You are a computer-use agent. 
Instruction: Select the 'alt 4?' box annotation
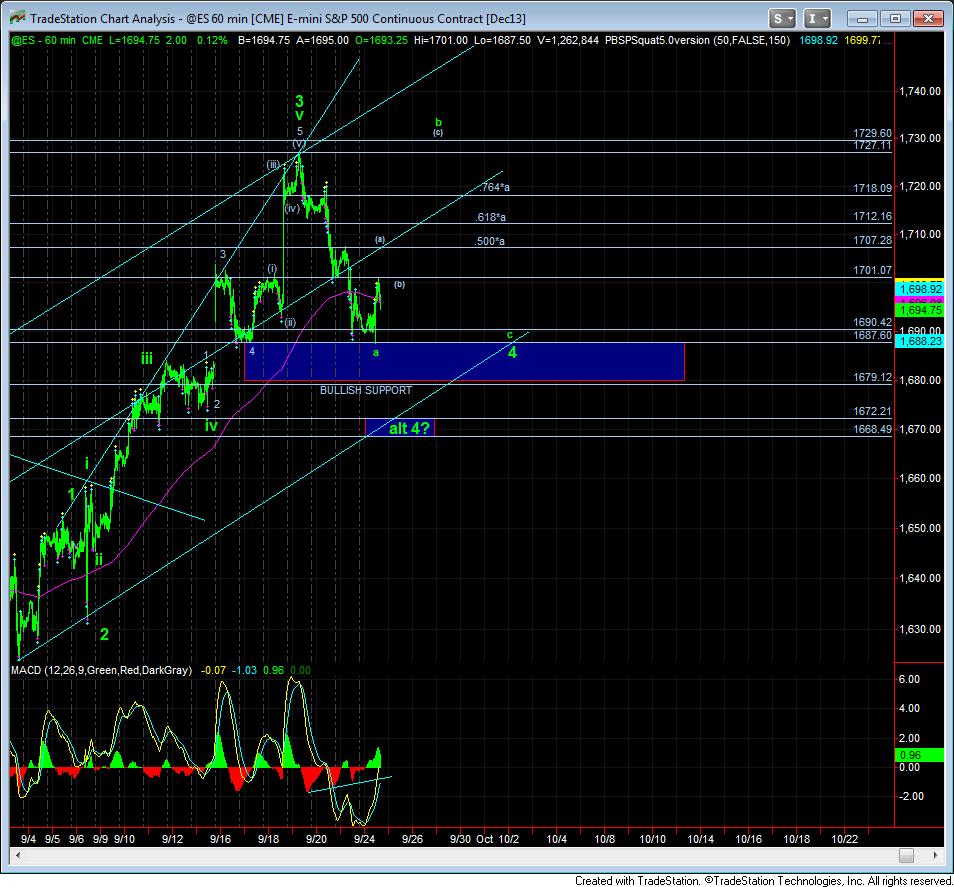tap(400, 427)
